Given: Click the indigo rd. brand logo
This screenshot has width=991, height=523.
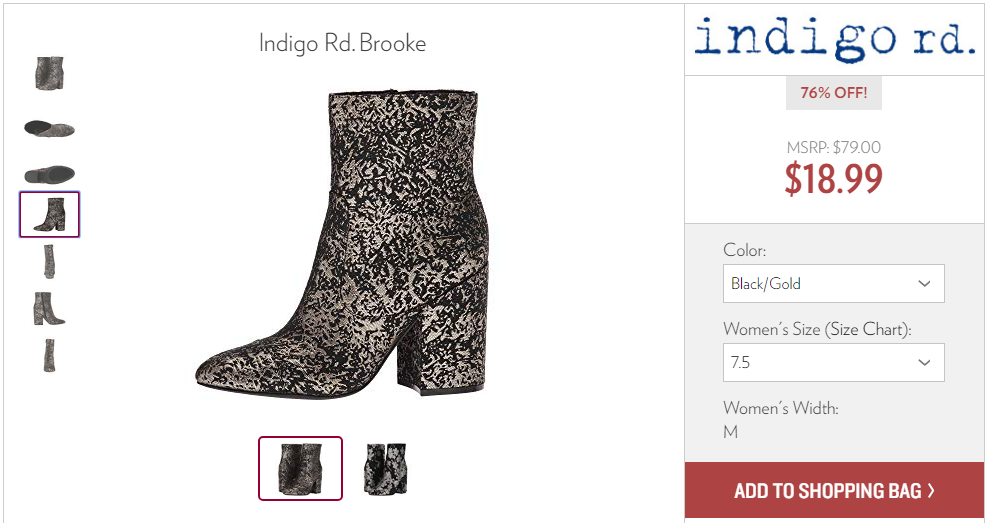Looking at the screenshot, I should pos(834,39).
